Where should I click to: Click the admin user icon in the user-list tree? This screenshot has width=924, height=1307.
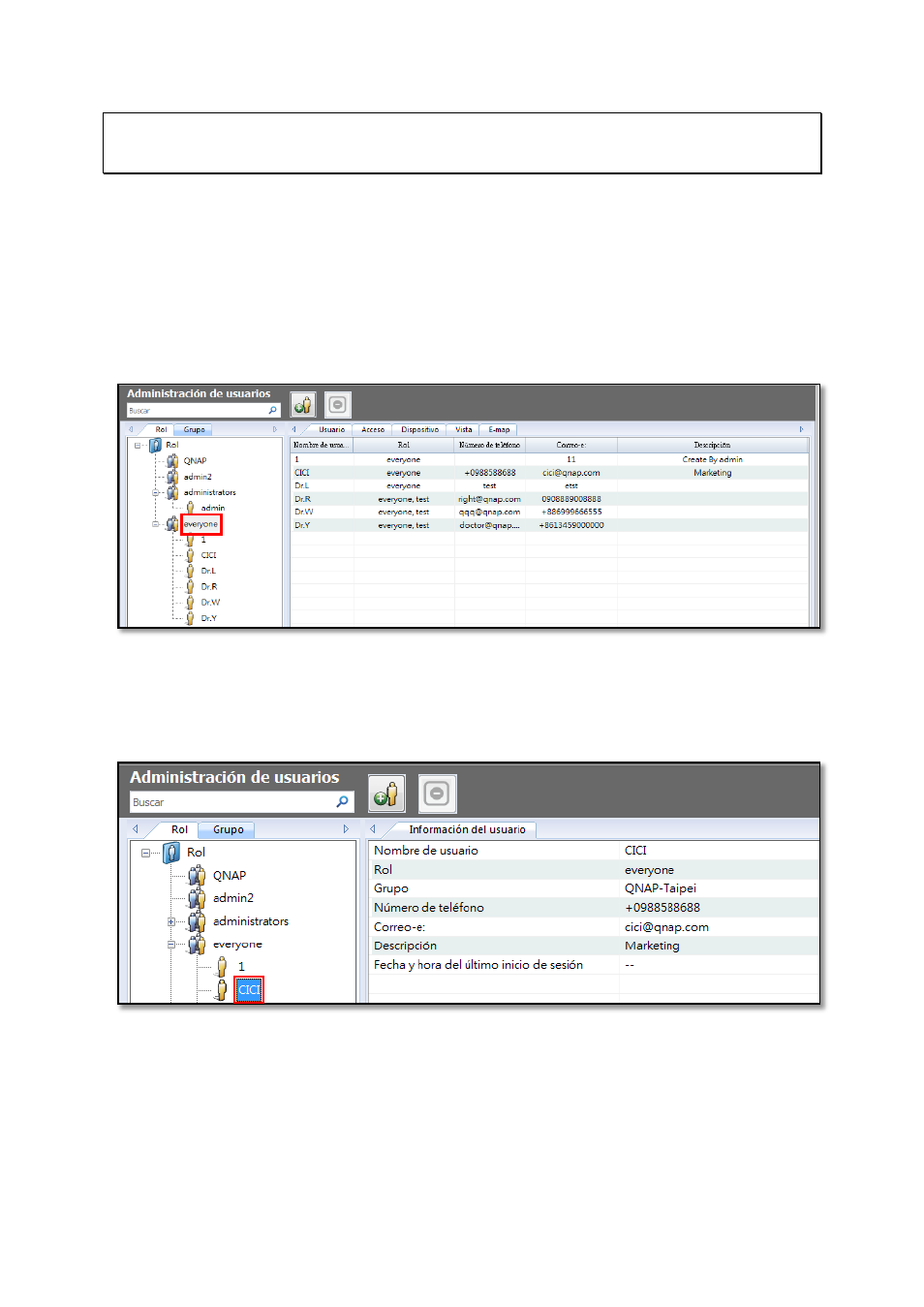[x=191, y=508]
